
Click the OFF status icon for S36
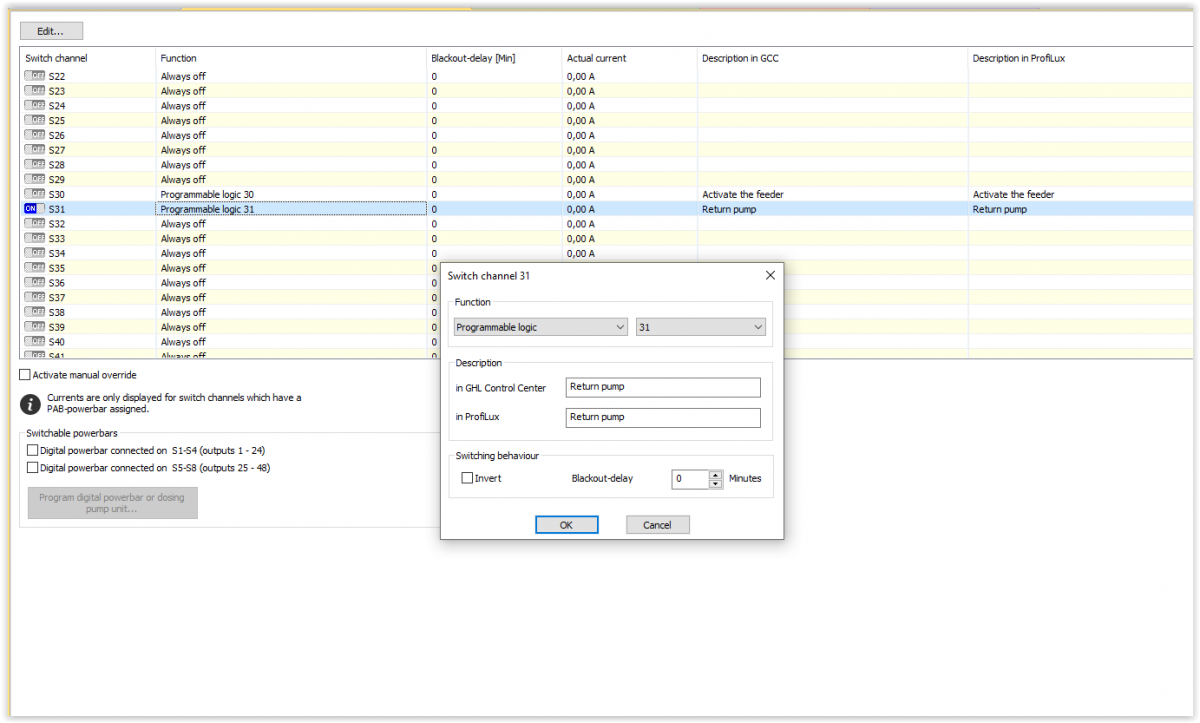click(x=34, y=283)
